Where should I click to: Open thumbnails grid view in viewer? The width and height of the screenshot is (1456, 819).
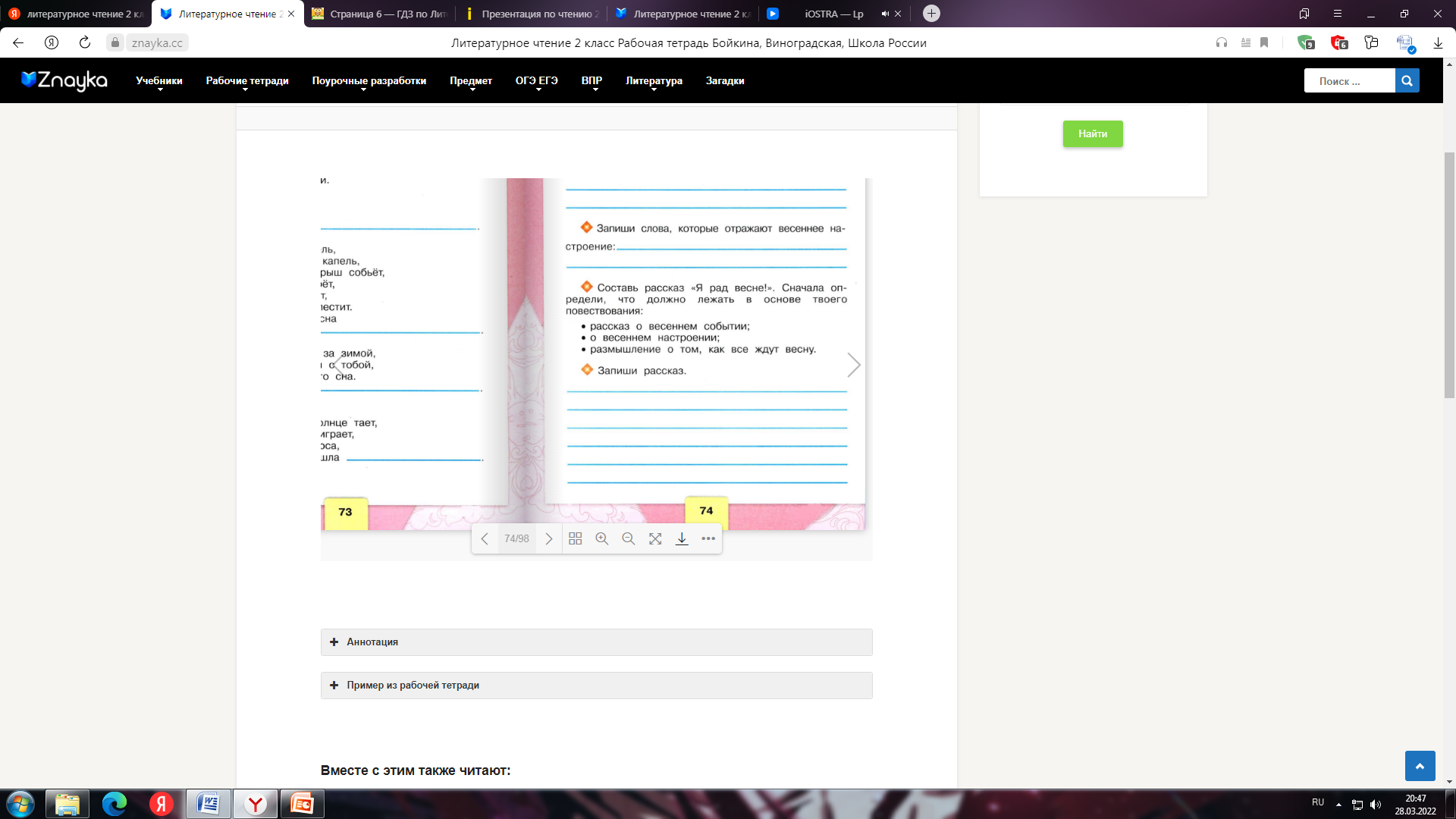coord(576,538)
